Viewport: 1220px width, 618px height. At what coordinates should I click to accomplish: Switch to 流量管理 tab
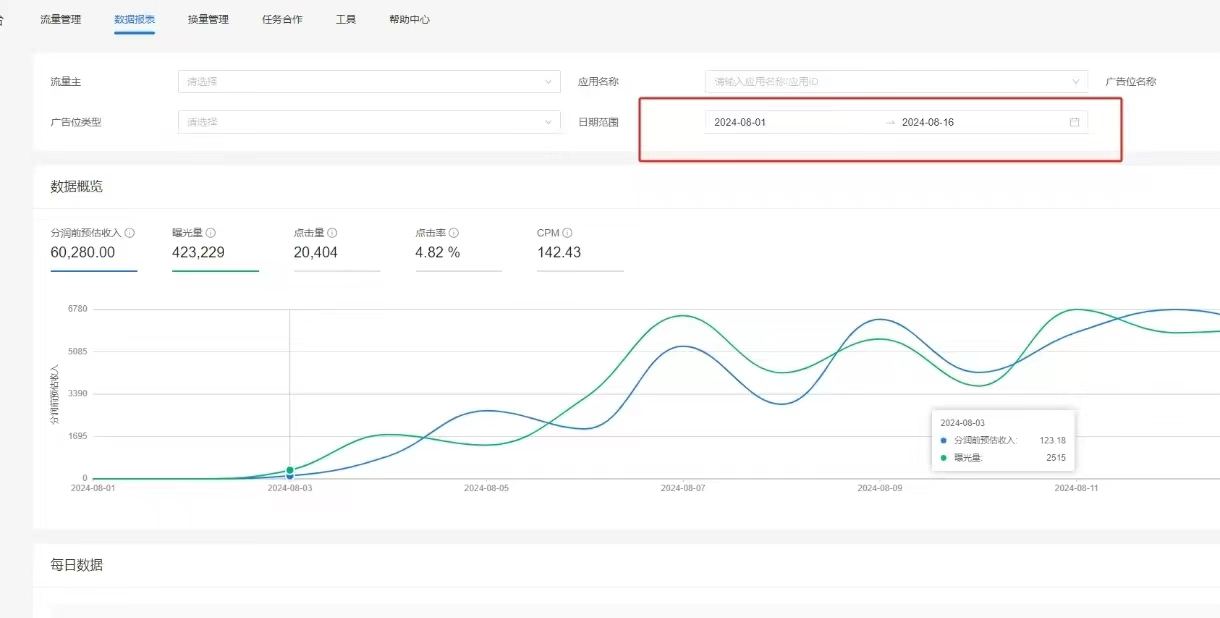click(x=61, y=19)
